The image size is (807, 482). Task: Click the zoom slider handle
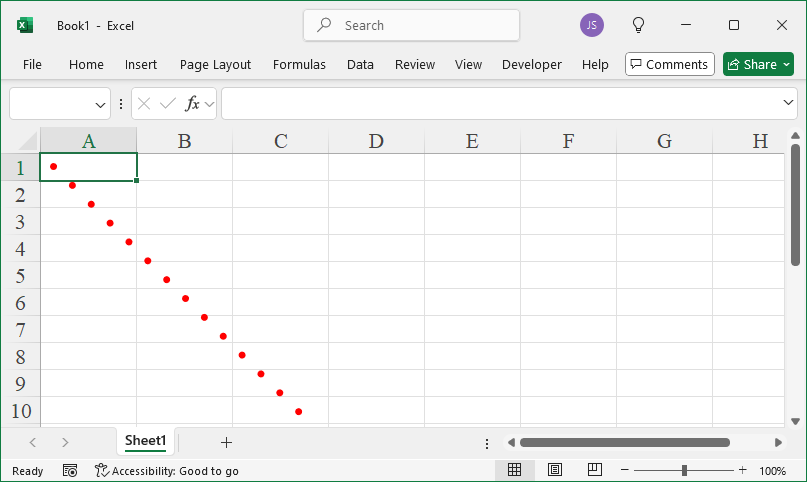(684, 470)
